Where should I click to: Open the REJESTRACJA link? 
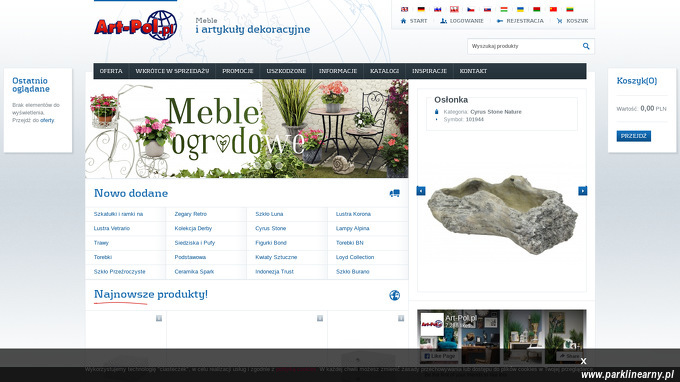[520, 21]
